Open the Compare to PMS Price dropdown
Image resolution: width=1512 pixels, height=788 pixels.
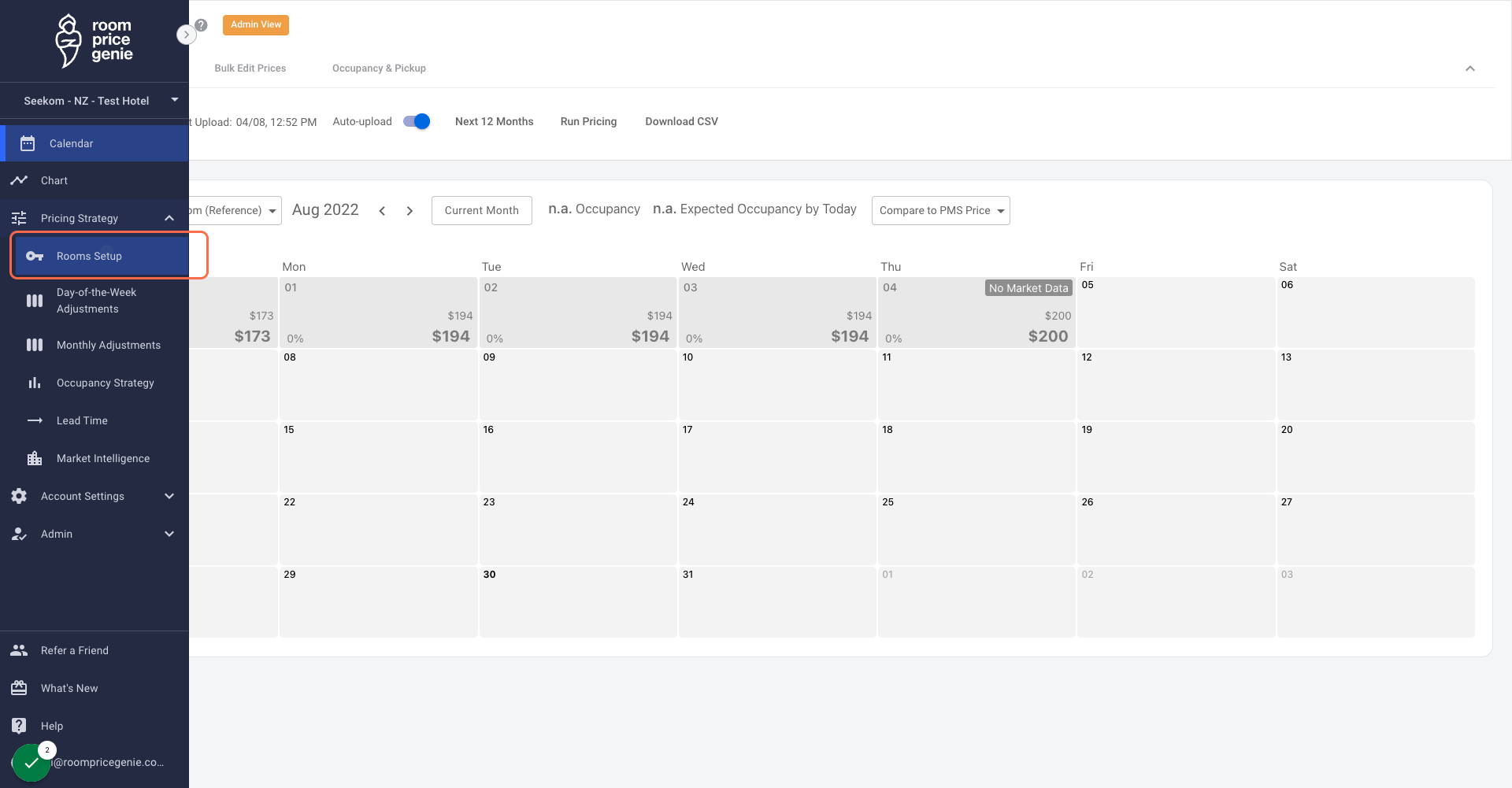(940, 210)
